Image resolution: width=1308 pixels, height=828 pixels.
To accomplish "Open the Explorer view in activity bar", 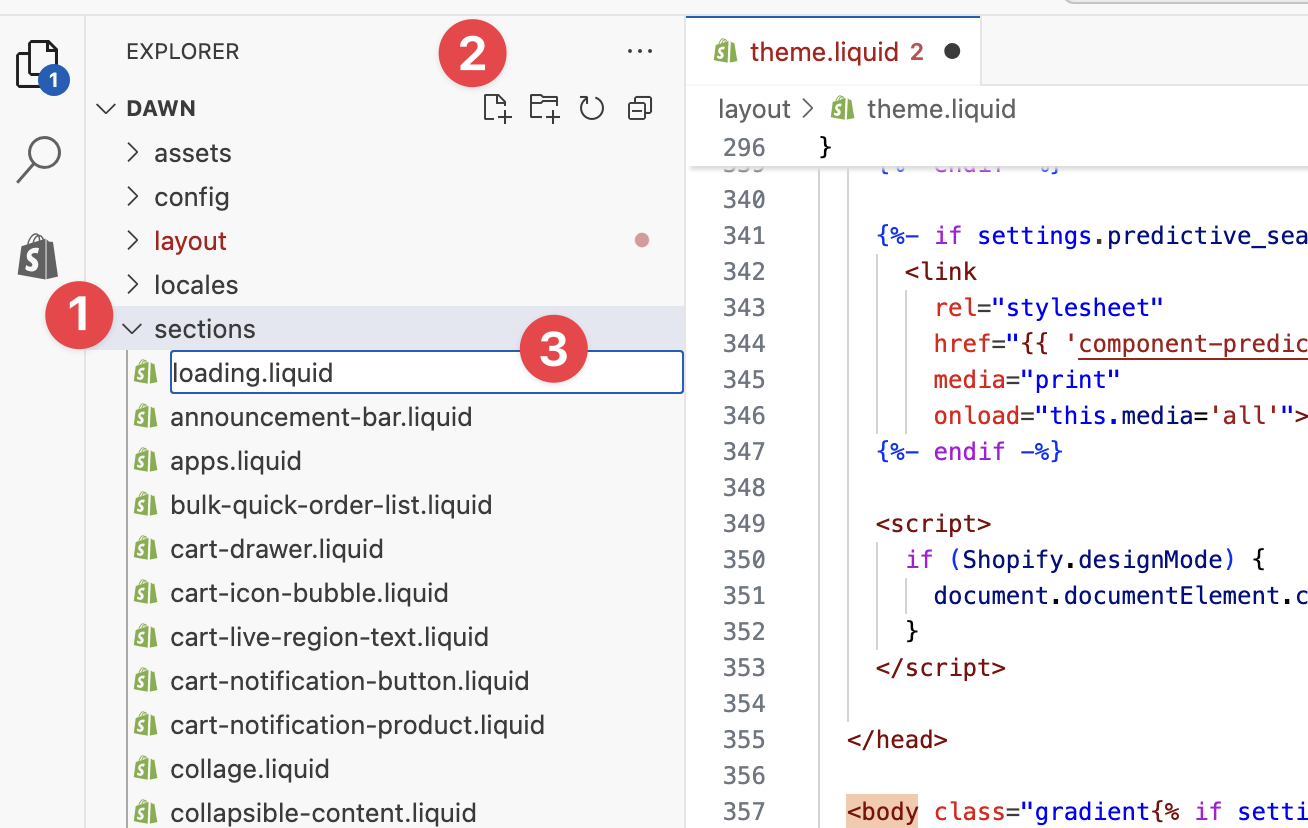I will pos(40,66).
